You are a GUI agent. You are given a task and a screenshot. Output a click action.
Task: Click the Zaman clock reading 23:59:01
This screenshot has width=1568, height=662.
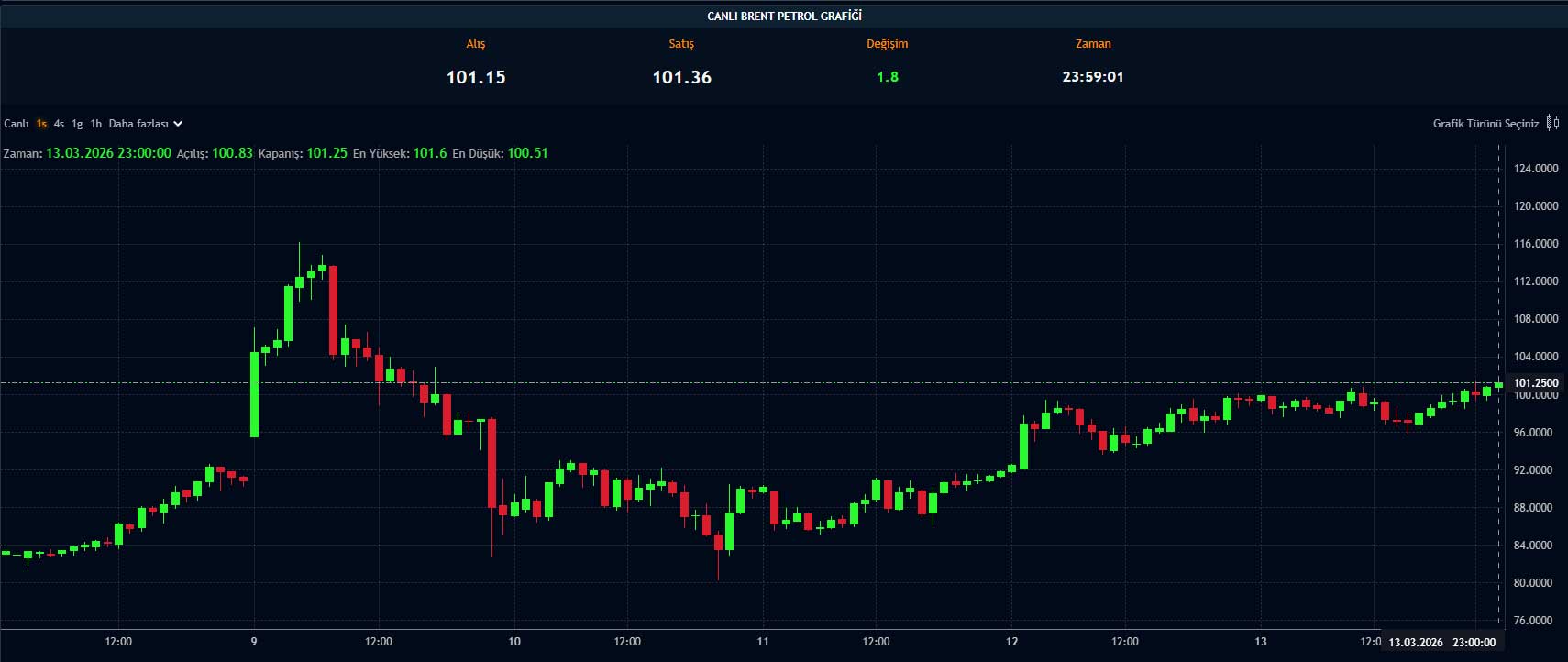click(x=1092, y=77)
